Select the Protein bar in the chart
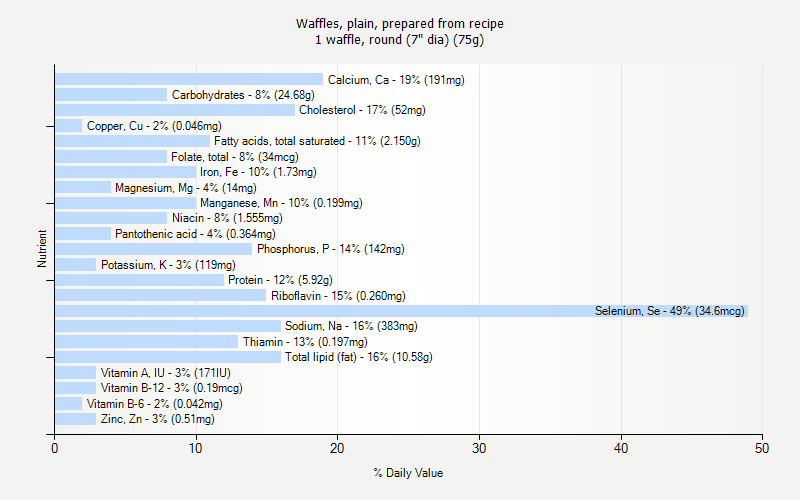The image size is (800, 500). [139, 280]
